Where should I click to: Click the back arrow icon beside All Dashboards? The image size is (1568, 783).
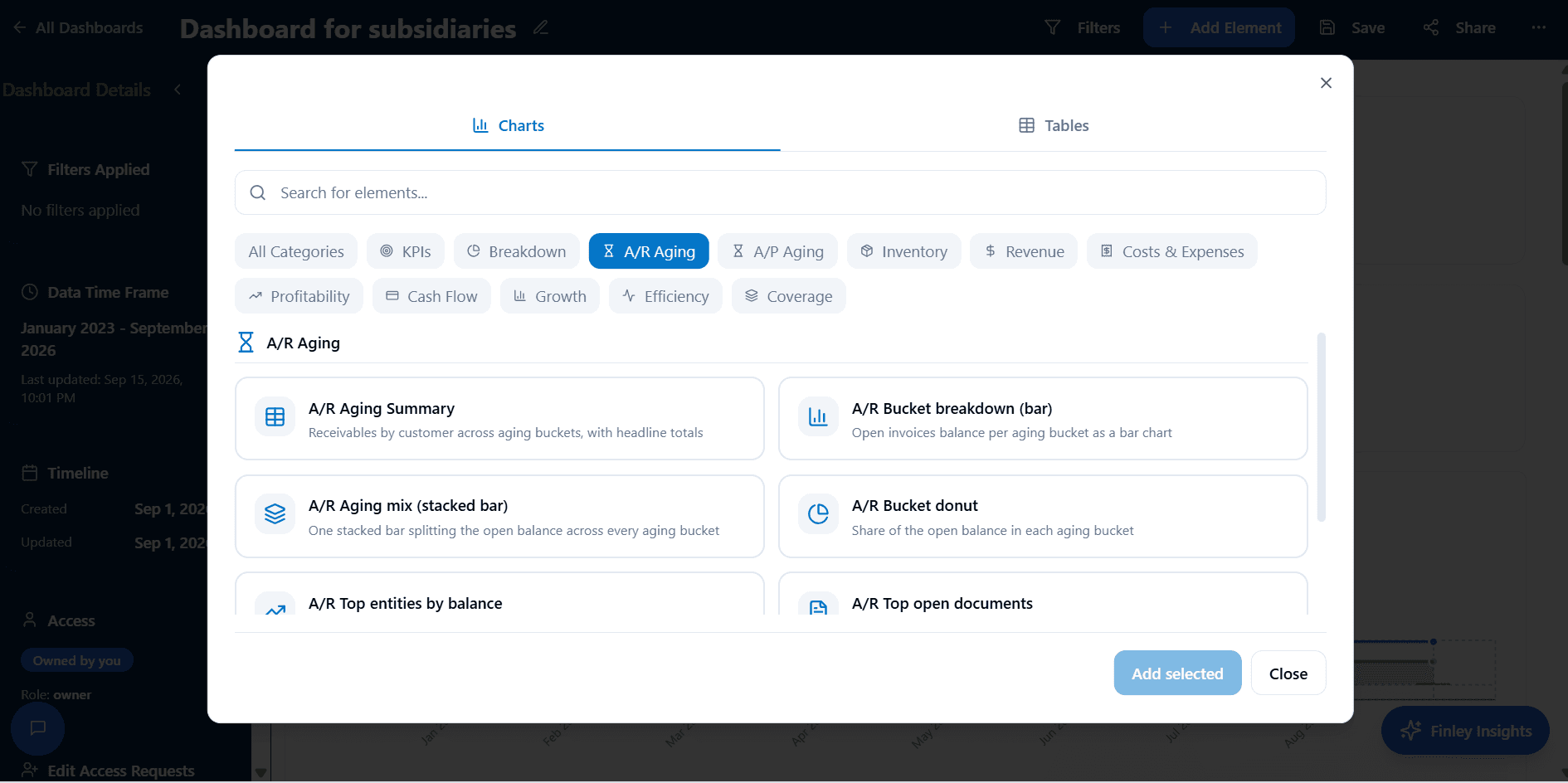pyautogui.click(x=20, y=27)
